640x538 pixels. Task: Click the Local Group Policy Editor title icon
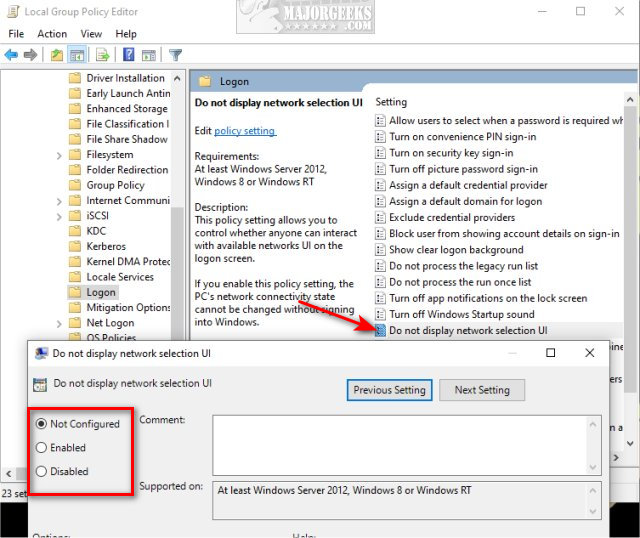(13, 11)
